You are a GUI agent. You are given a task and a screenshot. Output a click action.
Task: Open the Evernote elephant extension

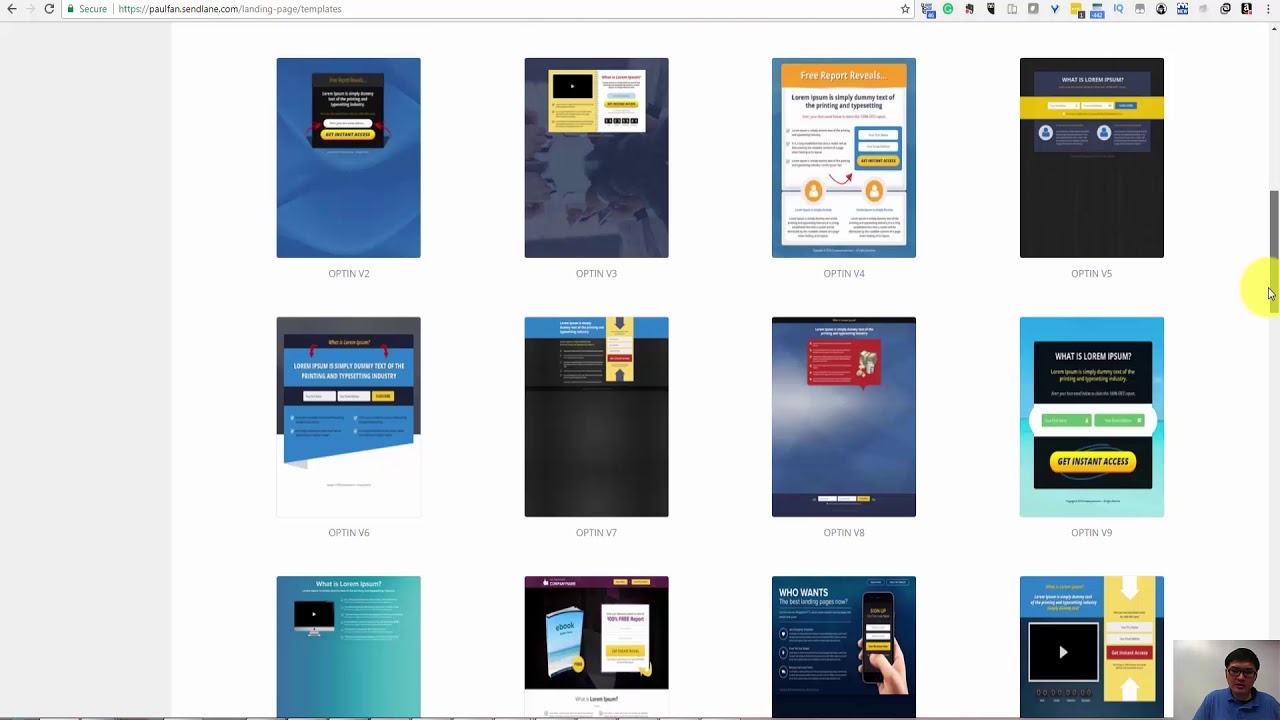969,9
